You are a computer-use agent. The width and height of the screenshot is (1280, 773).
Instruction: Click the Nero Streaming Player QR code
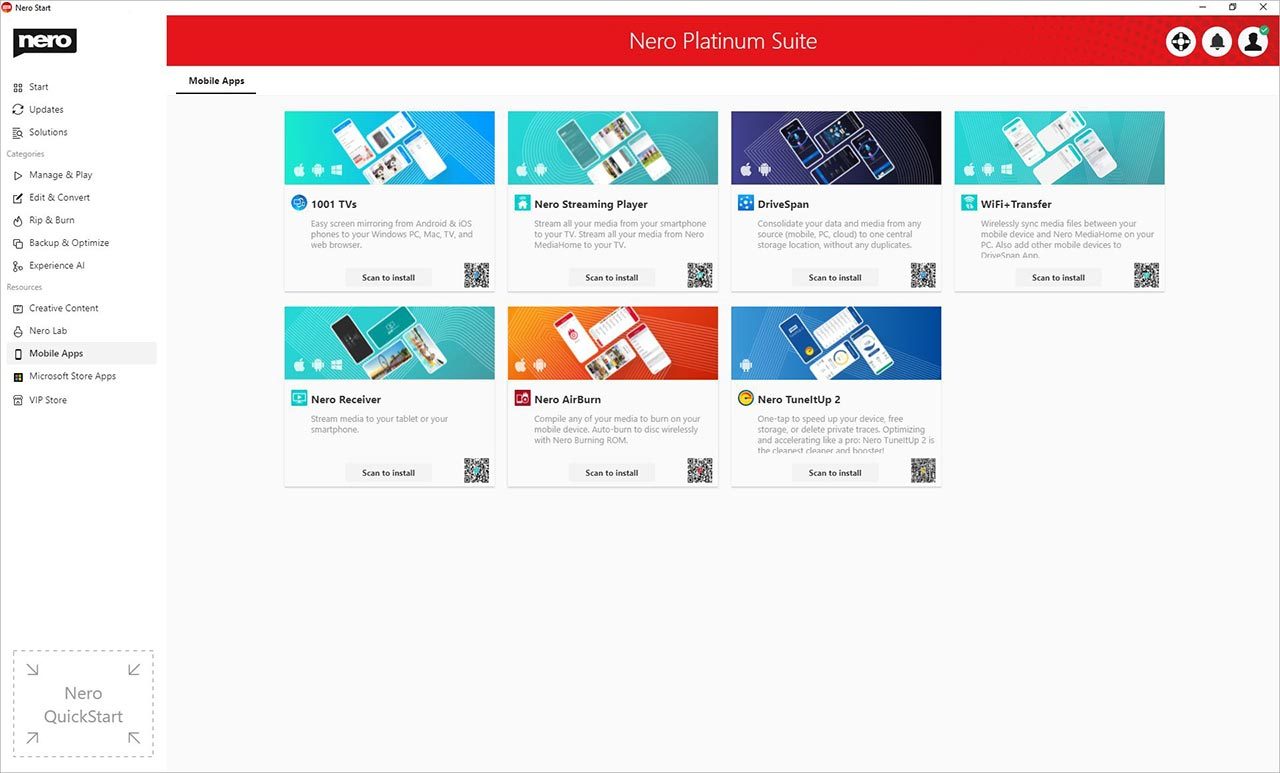coord(700,276)
